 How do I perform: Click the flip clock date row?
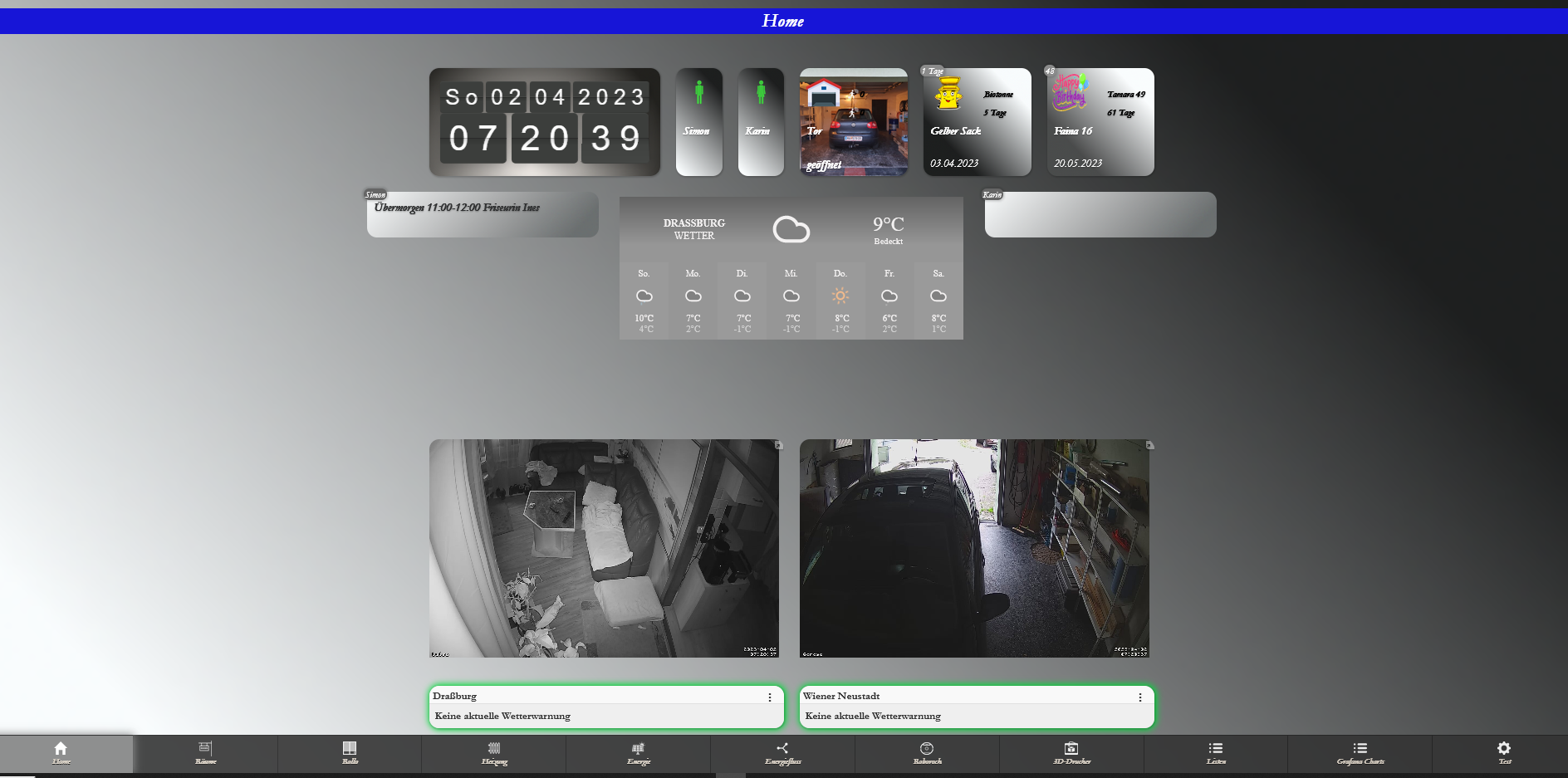[x=545, y=97]
